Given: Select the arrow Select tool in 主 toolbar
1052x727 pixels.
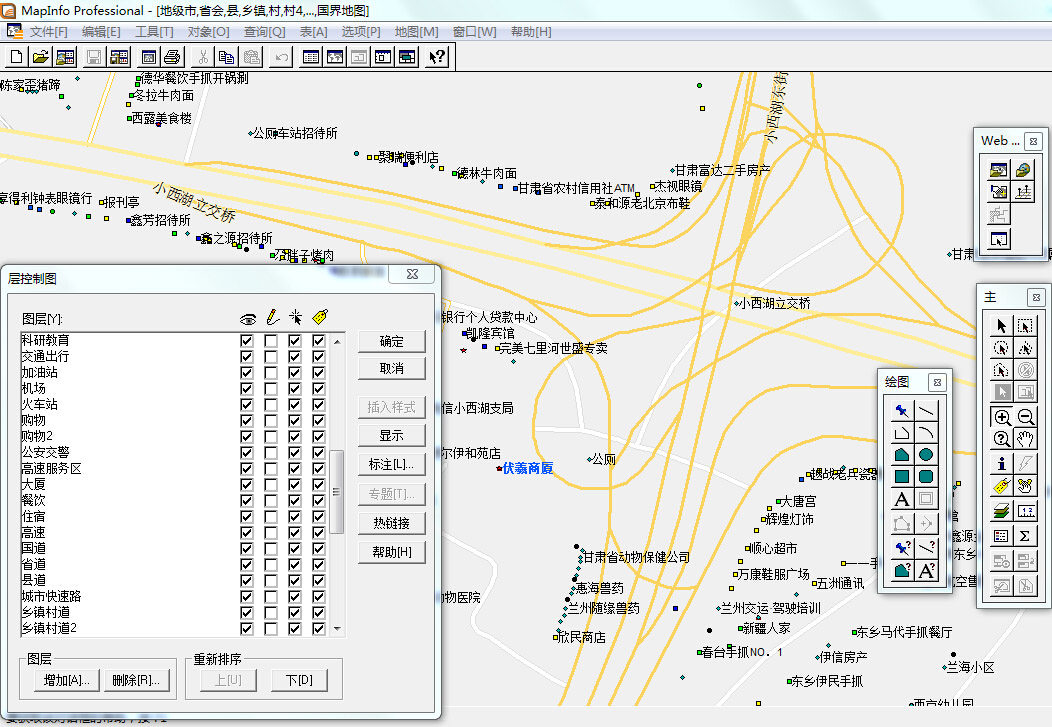Looking at the screenshot, I should pos(1002,326).
